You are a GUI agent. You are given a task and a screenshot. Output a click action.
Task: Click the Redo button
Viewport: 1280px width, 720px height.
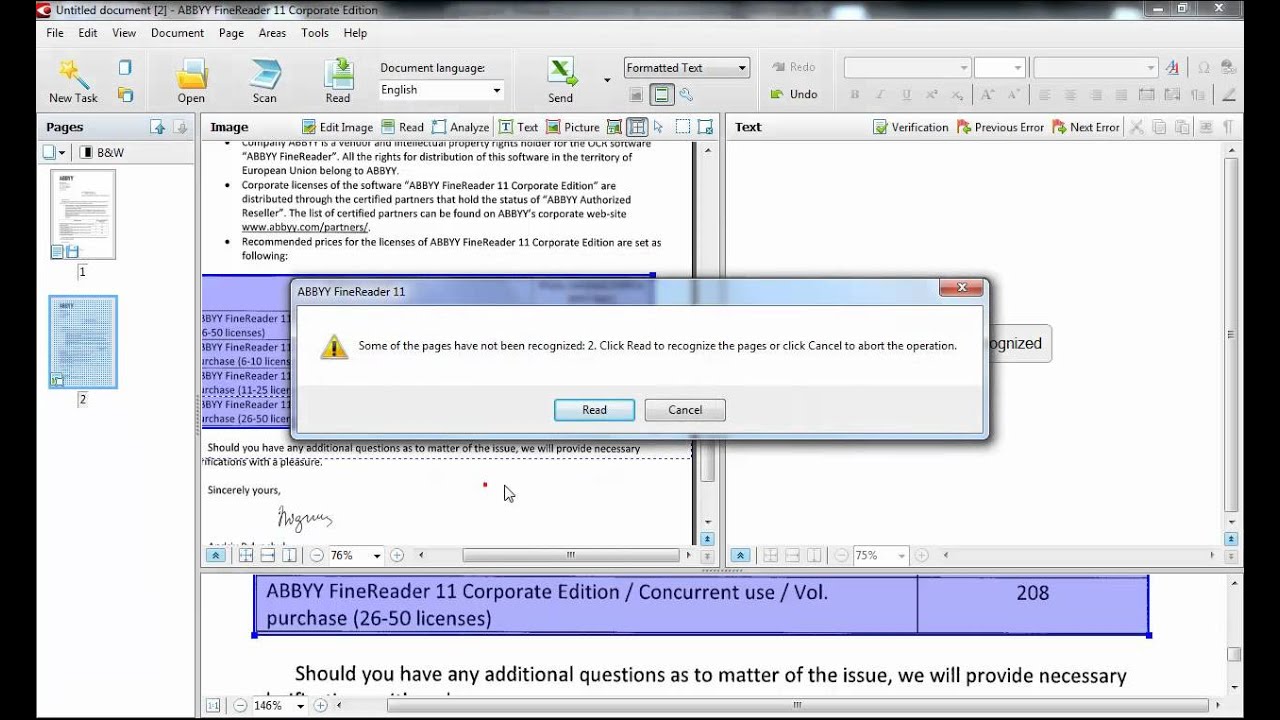click(794, 67)
